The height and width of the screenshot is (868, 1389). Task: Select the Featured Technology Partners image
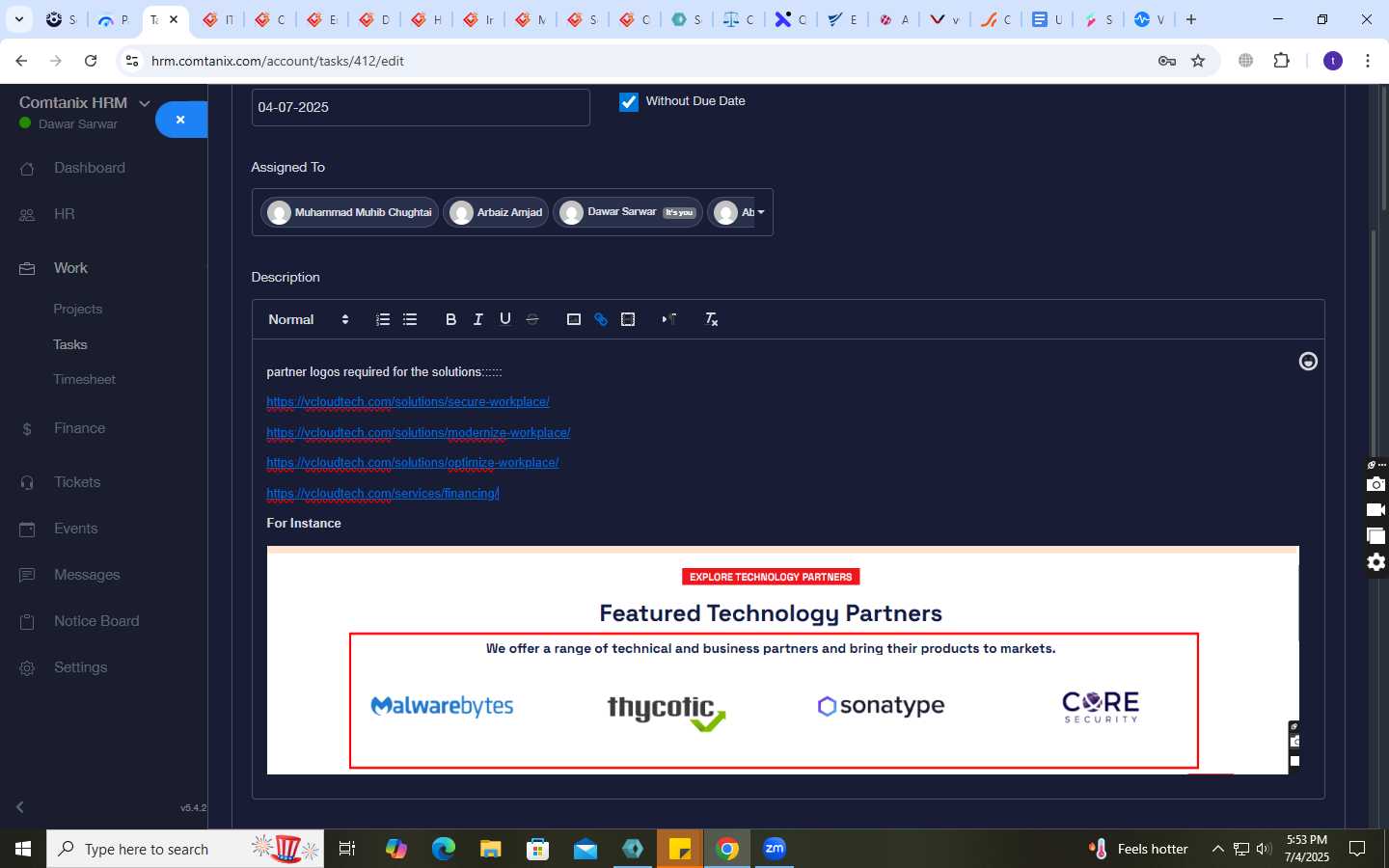[x=782, y=661]
